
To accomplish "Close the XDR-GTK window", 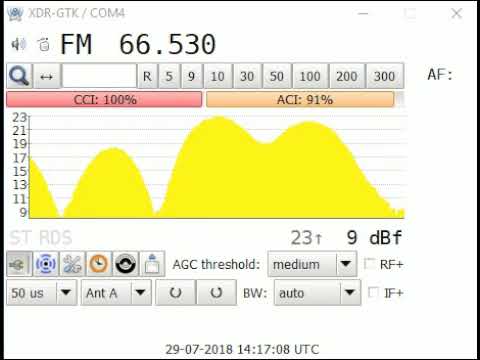I will click(456, 14).
